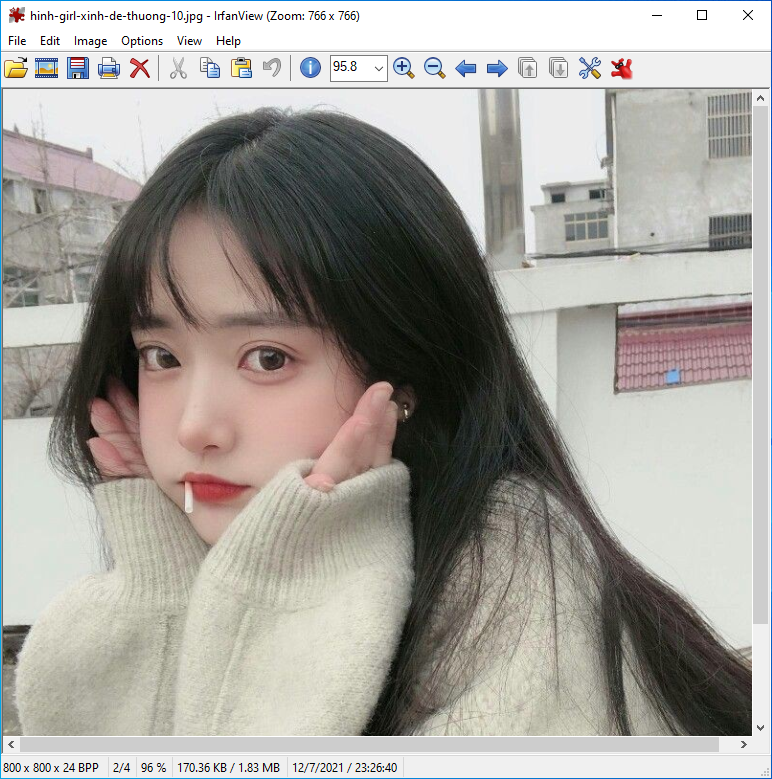
Task: Click the Print icon in toolbar
Action: tap(109, 68)
